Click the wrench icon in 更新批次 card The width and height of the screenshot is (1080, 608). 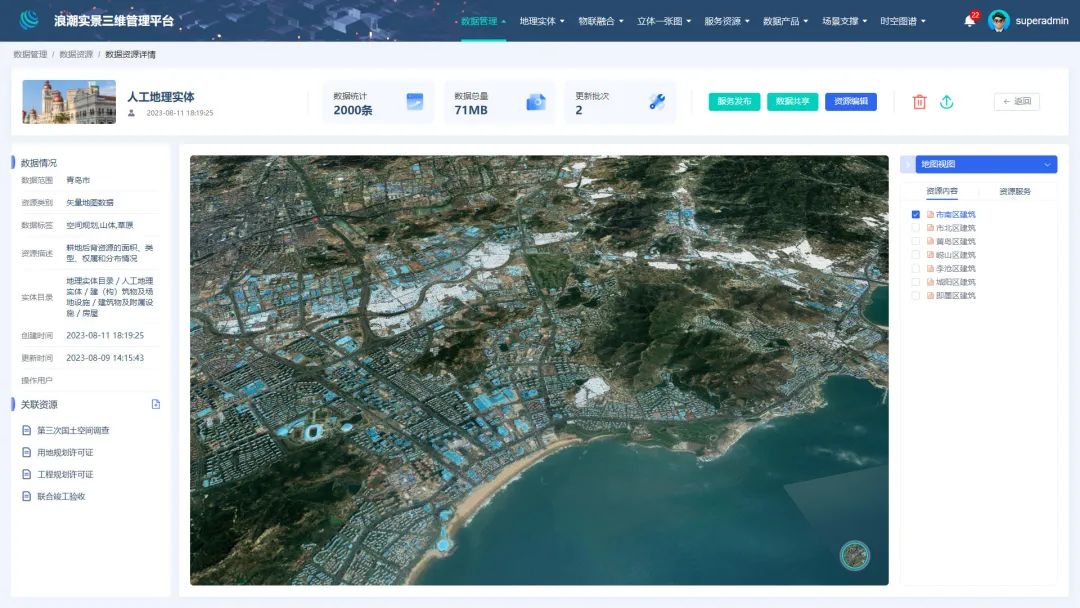[657, 102]
